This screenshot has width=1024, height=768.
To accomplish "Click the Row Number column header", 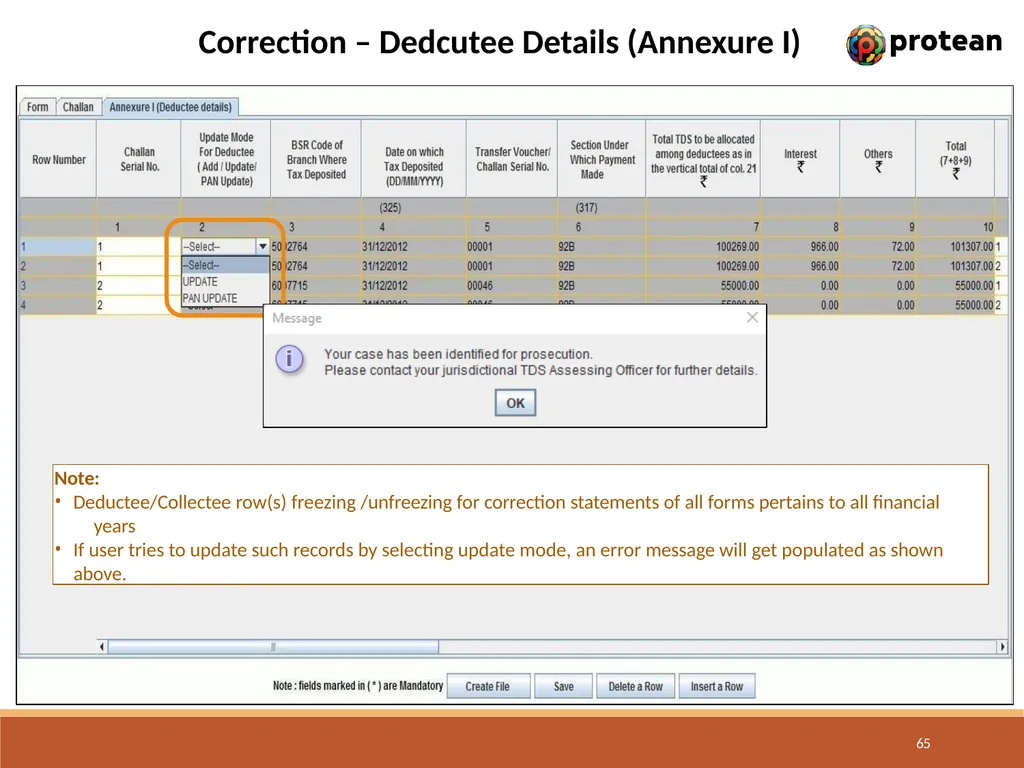I will 59,159.
